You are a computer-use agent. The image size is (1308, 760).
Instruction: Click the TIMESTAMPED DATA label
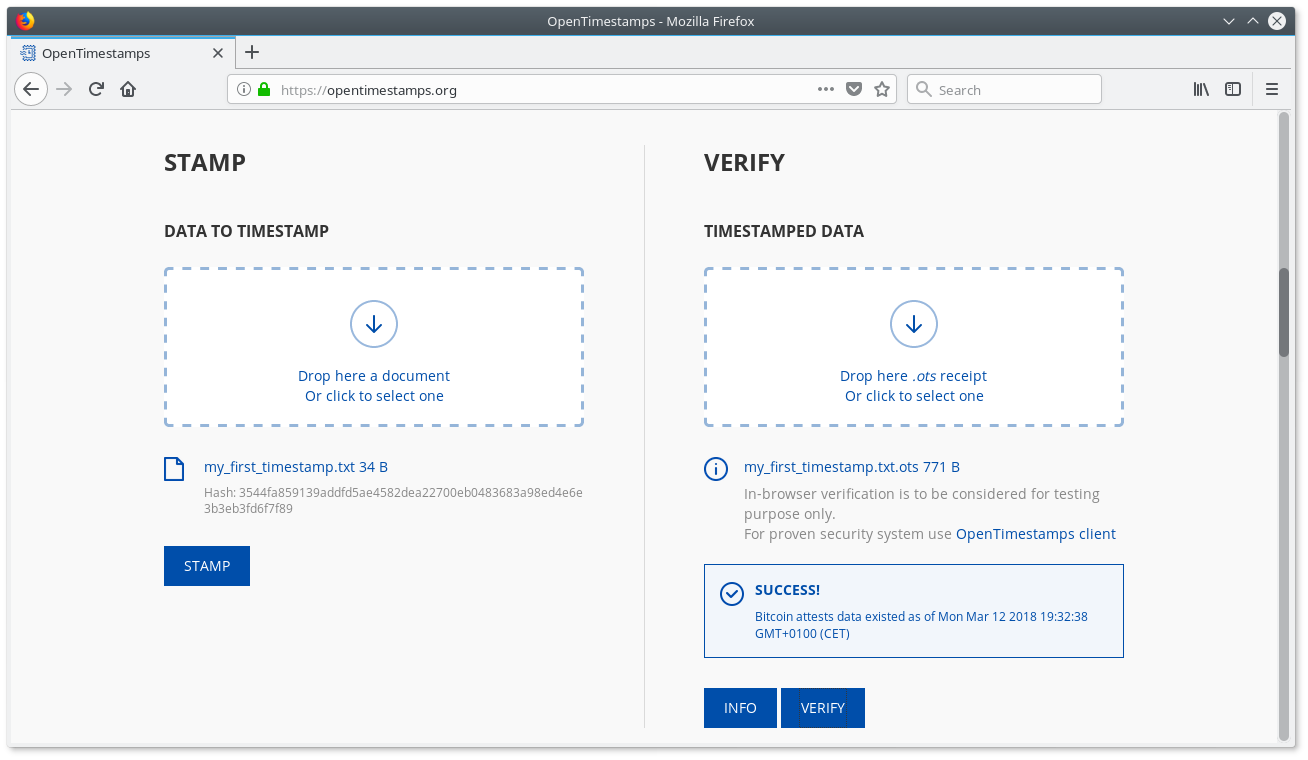(x=784, y=231)
